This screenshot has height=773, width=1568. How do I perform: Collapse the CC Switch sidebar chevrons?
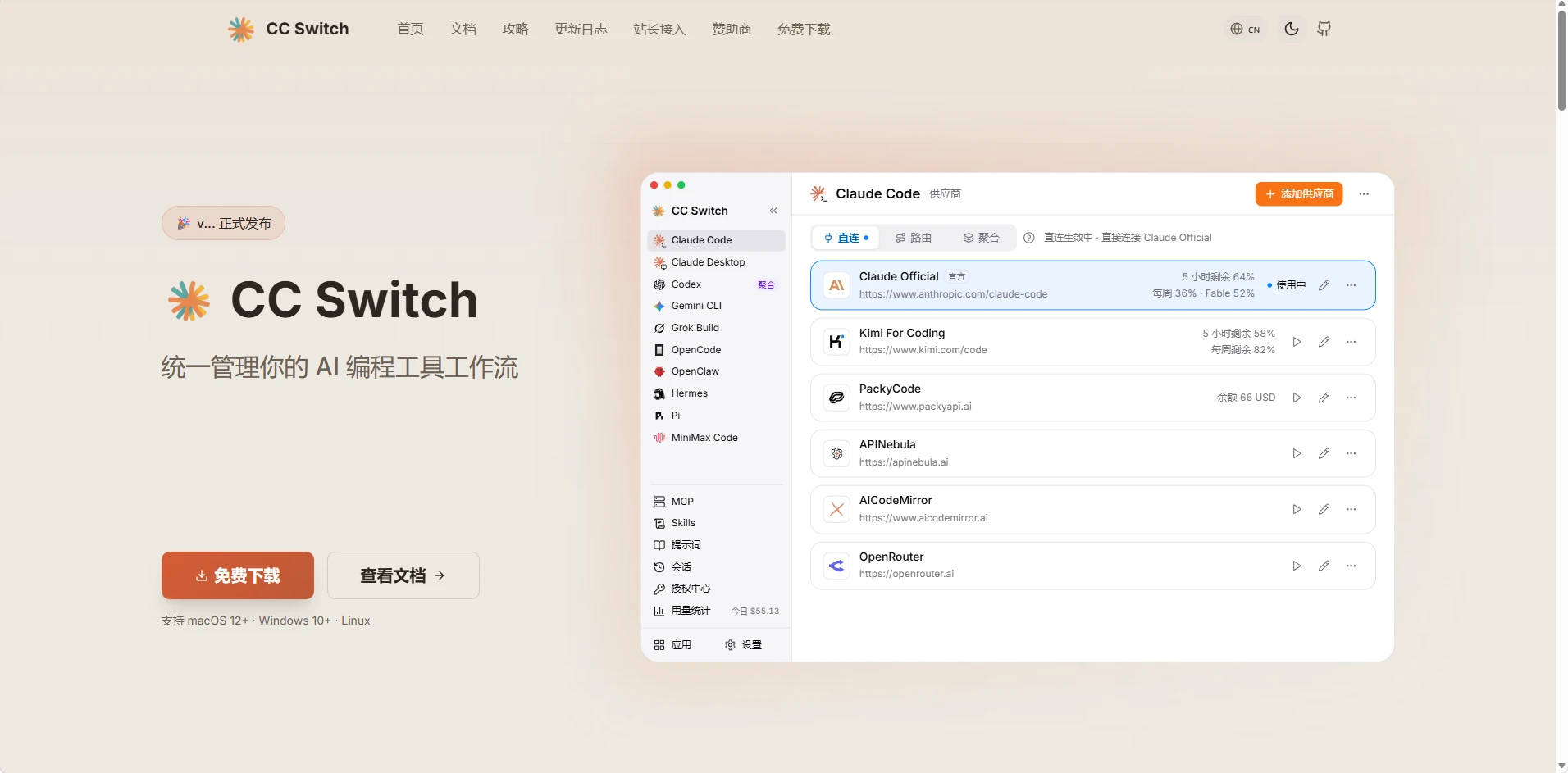(x=773, y=211)
